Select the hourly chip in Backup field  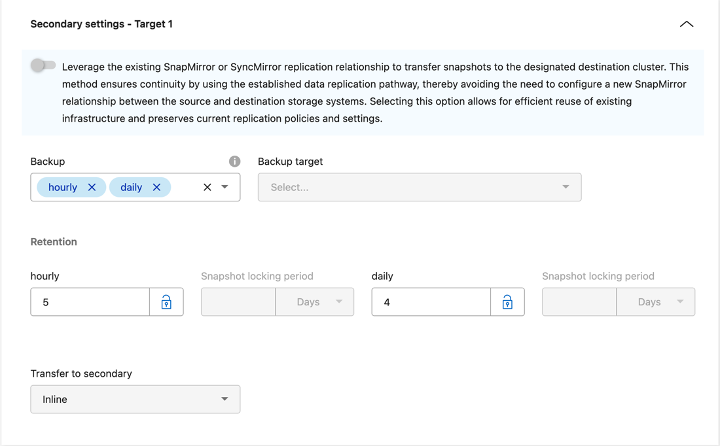click(x=62, y=187)
